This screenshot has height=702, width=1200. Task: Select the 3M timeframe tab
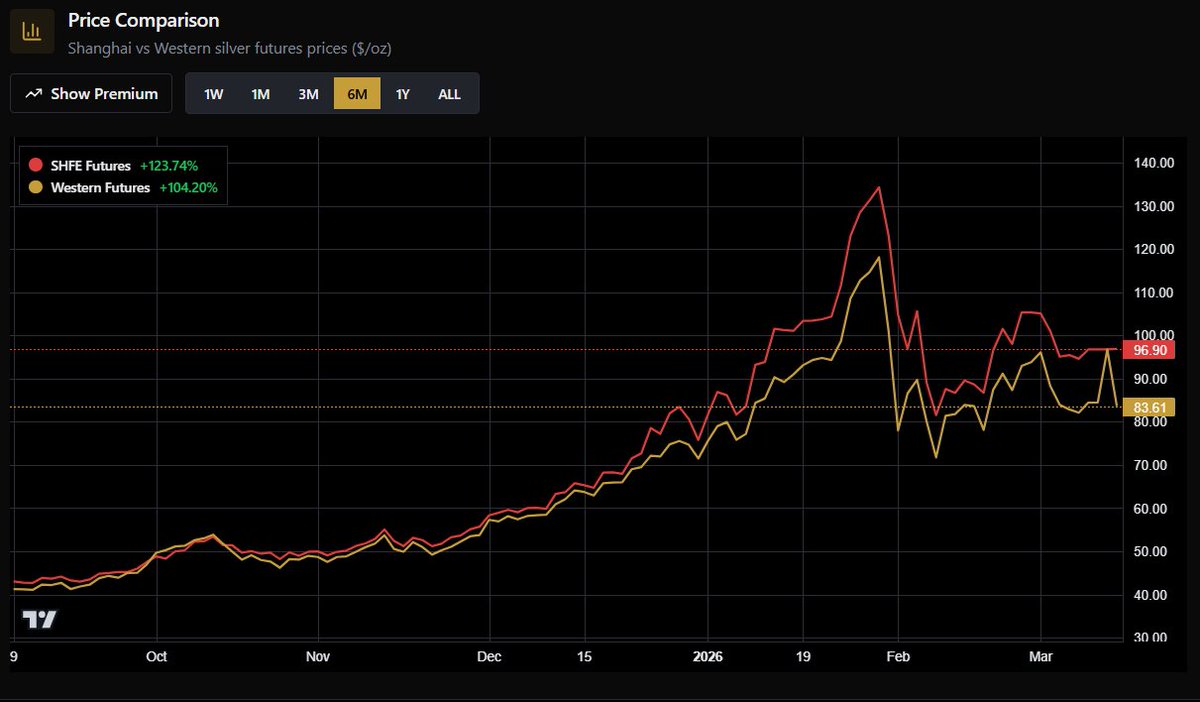307,93
